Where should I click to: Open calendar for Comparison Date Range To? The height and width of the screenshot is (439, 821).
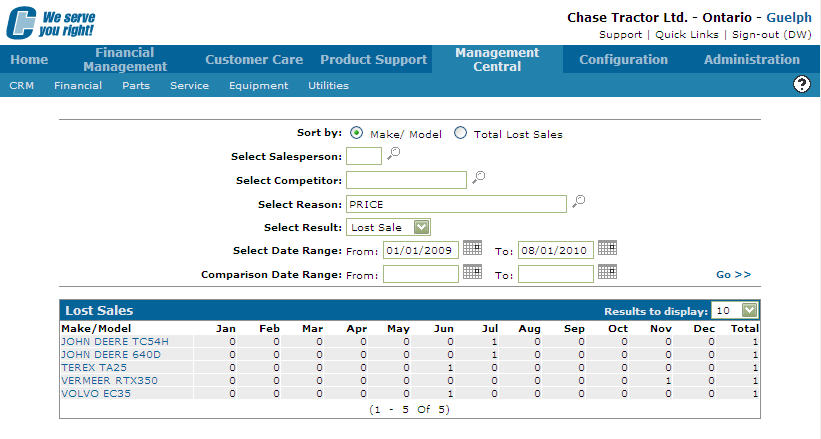(x=607, y=272)
